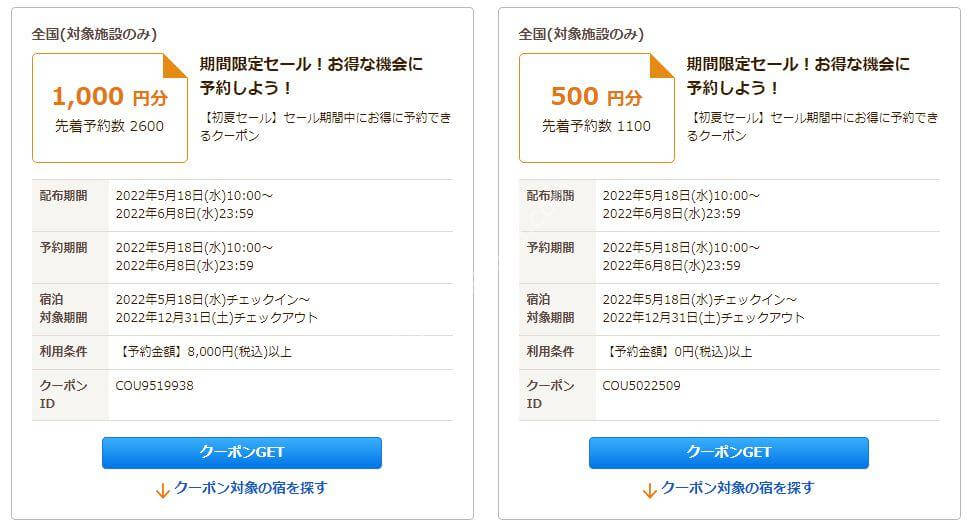Select coupon ID COU5022509 text
Screen dimensions: 972x528
click(641, 385)
